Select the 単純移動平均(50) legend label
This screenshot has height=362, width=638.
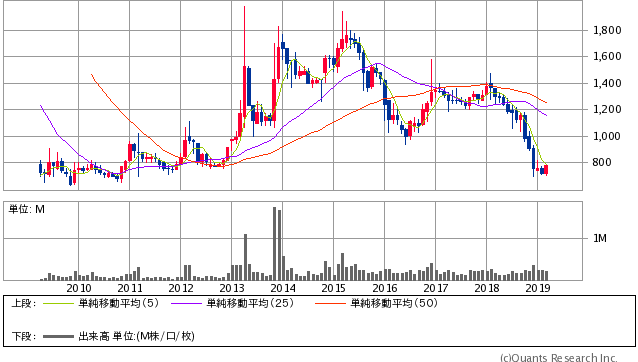394,303
